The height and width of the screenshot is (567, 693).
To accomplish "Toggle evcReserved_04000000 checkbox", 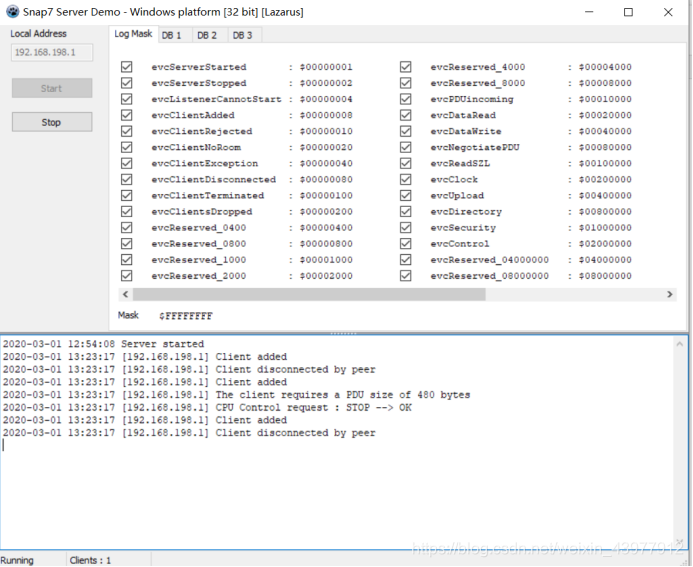I will pyautogui.click(x=406, y=259).
